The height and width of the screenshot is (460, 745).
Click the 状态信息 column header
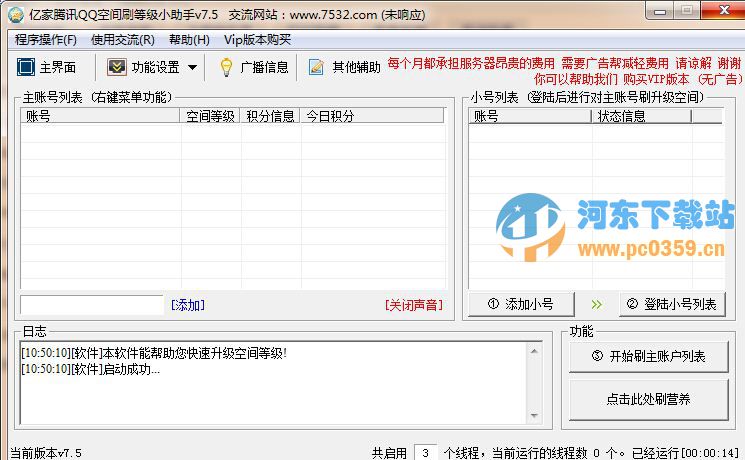(x=641, y=116)
